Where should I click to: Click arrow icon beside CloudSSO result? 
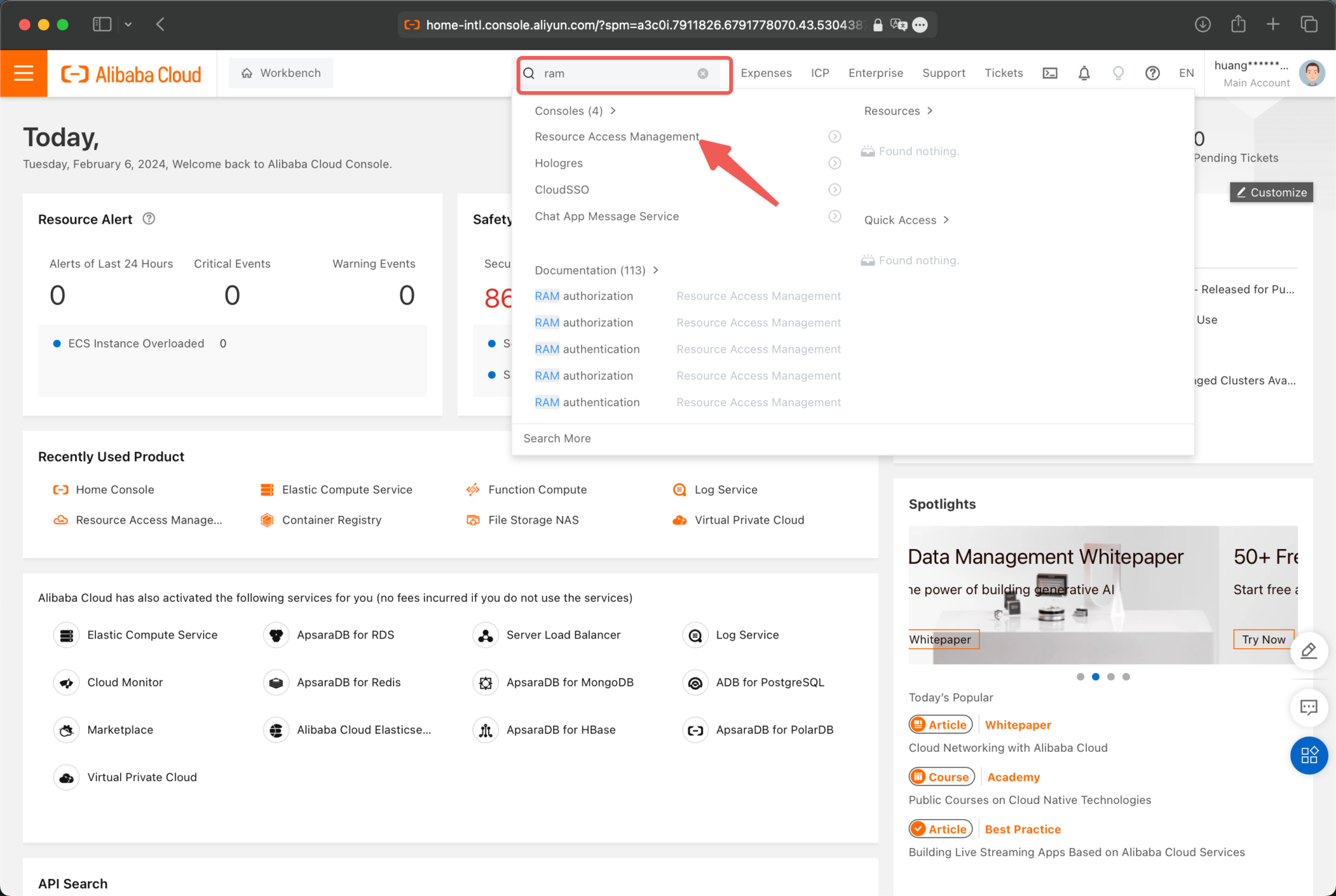coord(834,190)
